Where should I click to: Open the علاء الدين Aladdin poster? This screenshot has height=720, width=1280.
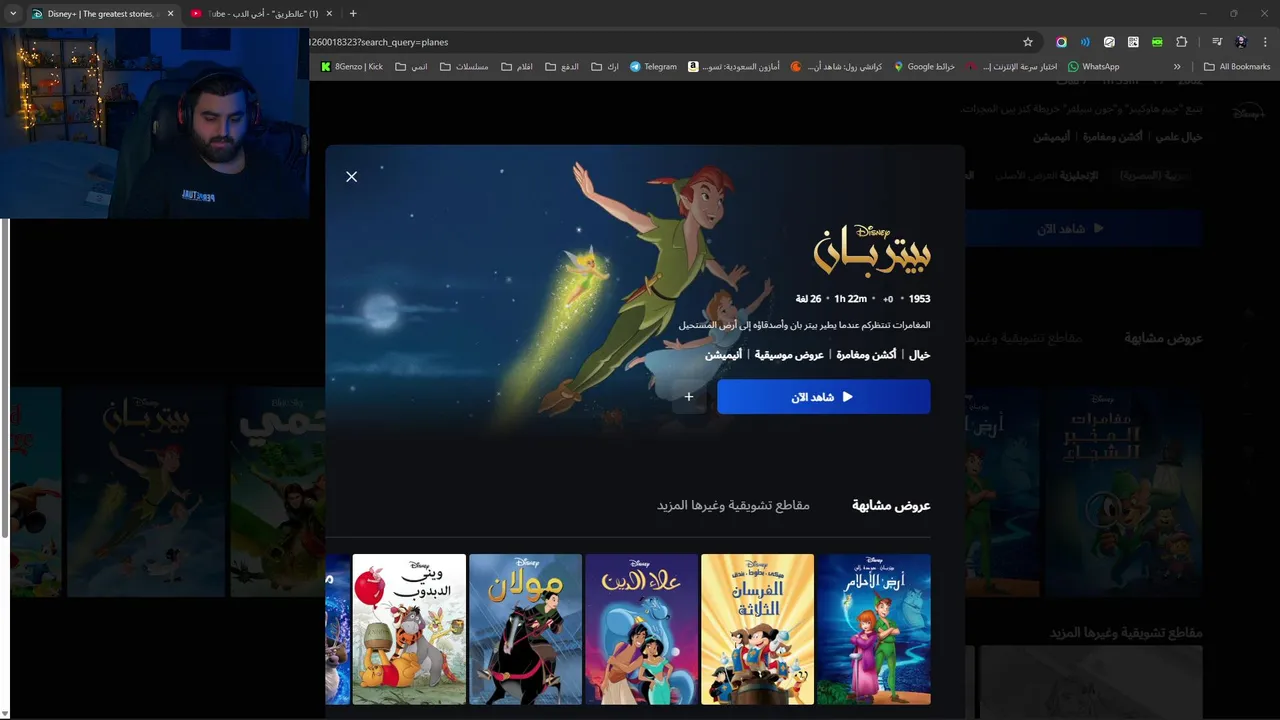click(x=642, y=629)
